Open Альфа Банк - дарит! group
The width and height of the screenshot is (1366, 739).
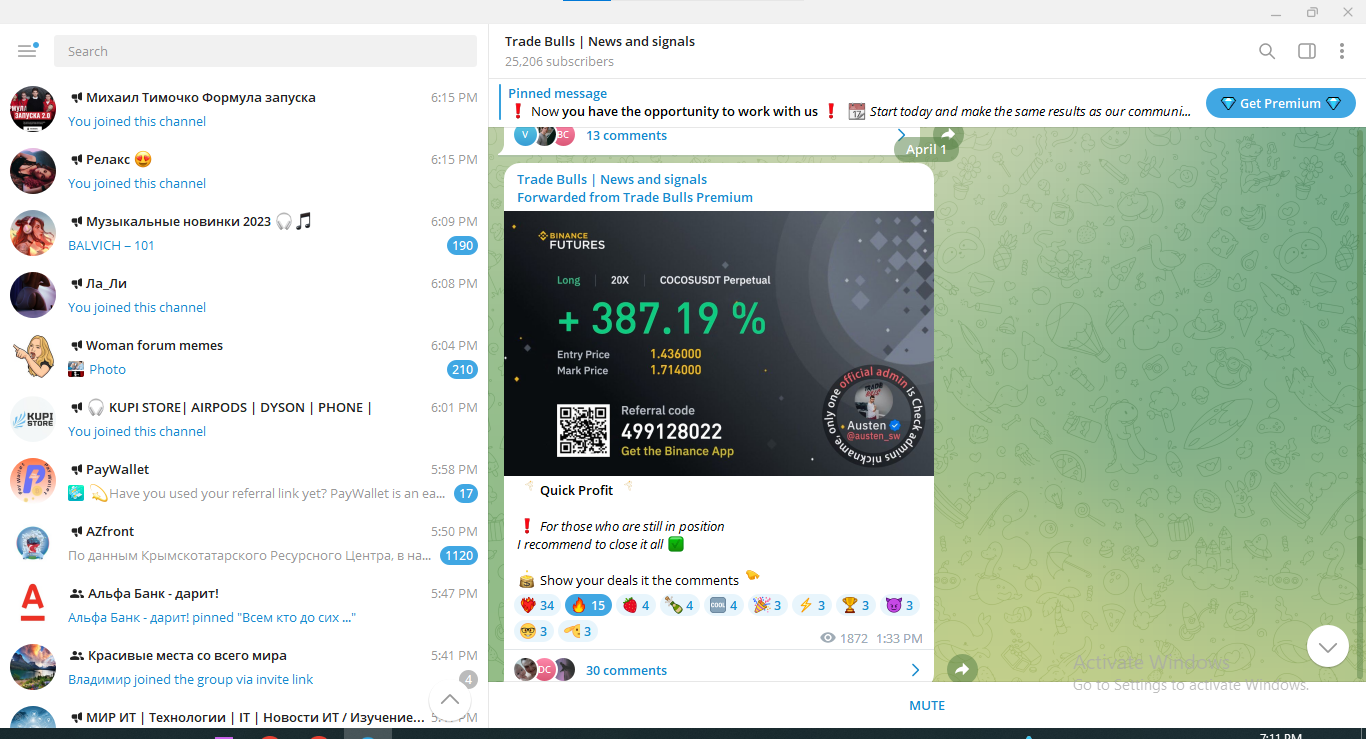click(x=244, y=605)
